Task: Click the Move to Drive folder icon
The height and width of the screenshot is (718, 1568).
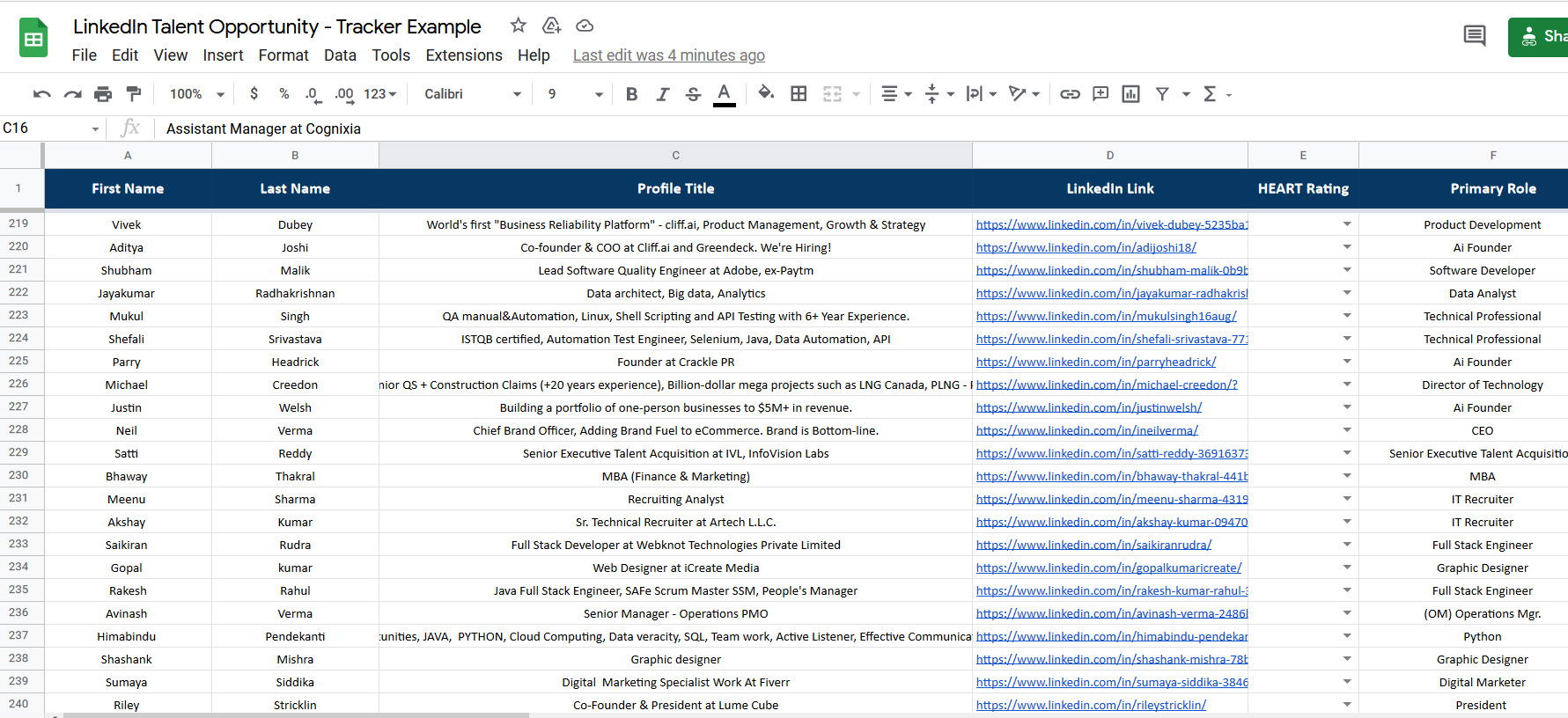Action: click(552, 26)
